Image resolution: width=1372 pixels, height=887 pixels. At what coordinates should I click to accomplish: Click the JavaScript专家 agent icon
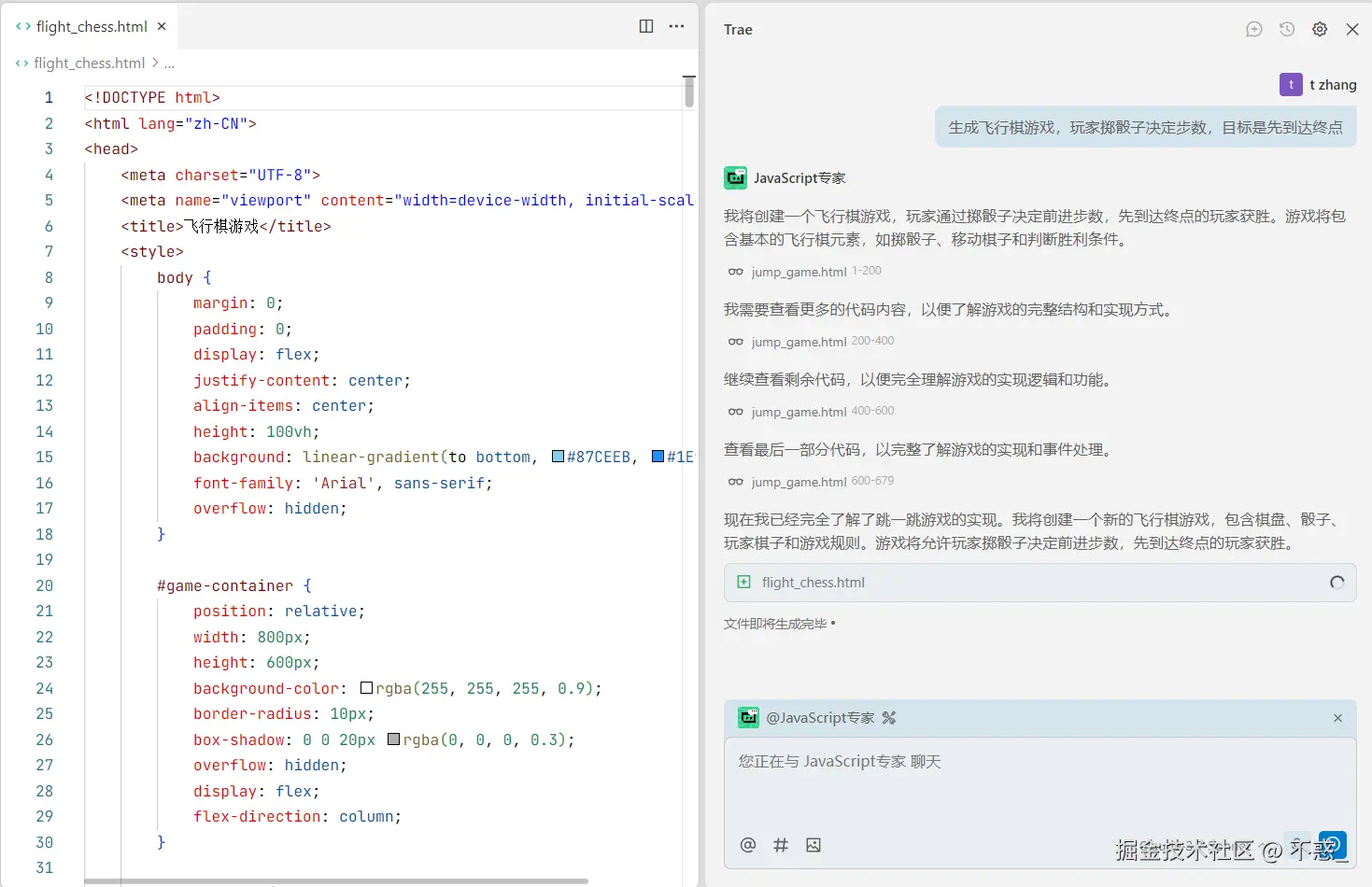point(735,177)
